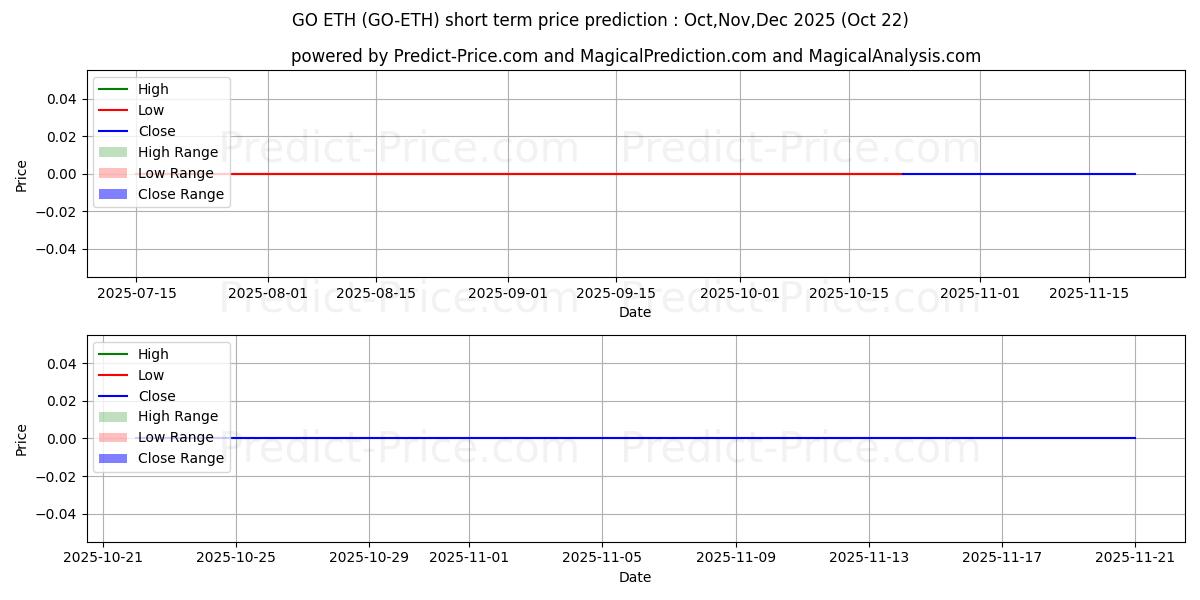
Task: Click the 2025-09-01 tick on top chart
Action: click(x=508, y=293)
